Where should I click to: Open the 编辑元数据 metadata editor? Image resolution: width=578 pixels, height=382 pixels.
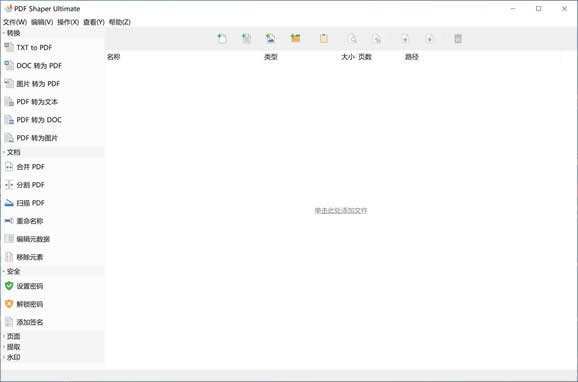tap(27, 239)
